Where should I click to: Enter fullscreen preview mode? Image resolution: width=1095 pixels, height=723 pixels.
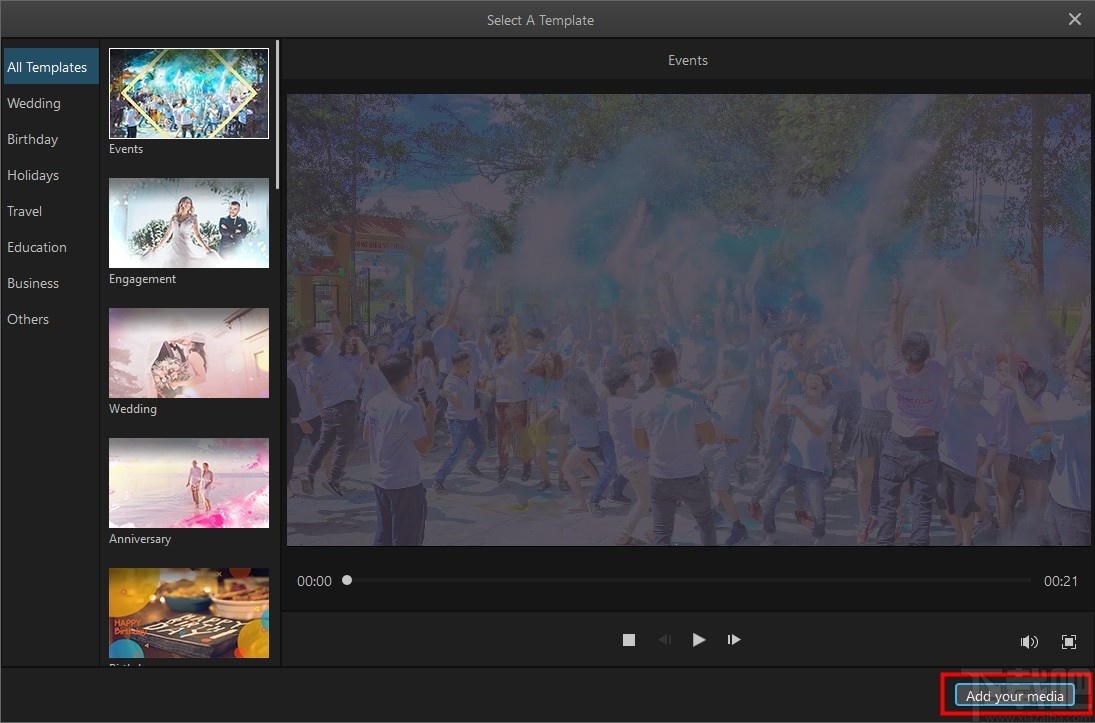pos(1068,642)
